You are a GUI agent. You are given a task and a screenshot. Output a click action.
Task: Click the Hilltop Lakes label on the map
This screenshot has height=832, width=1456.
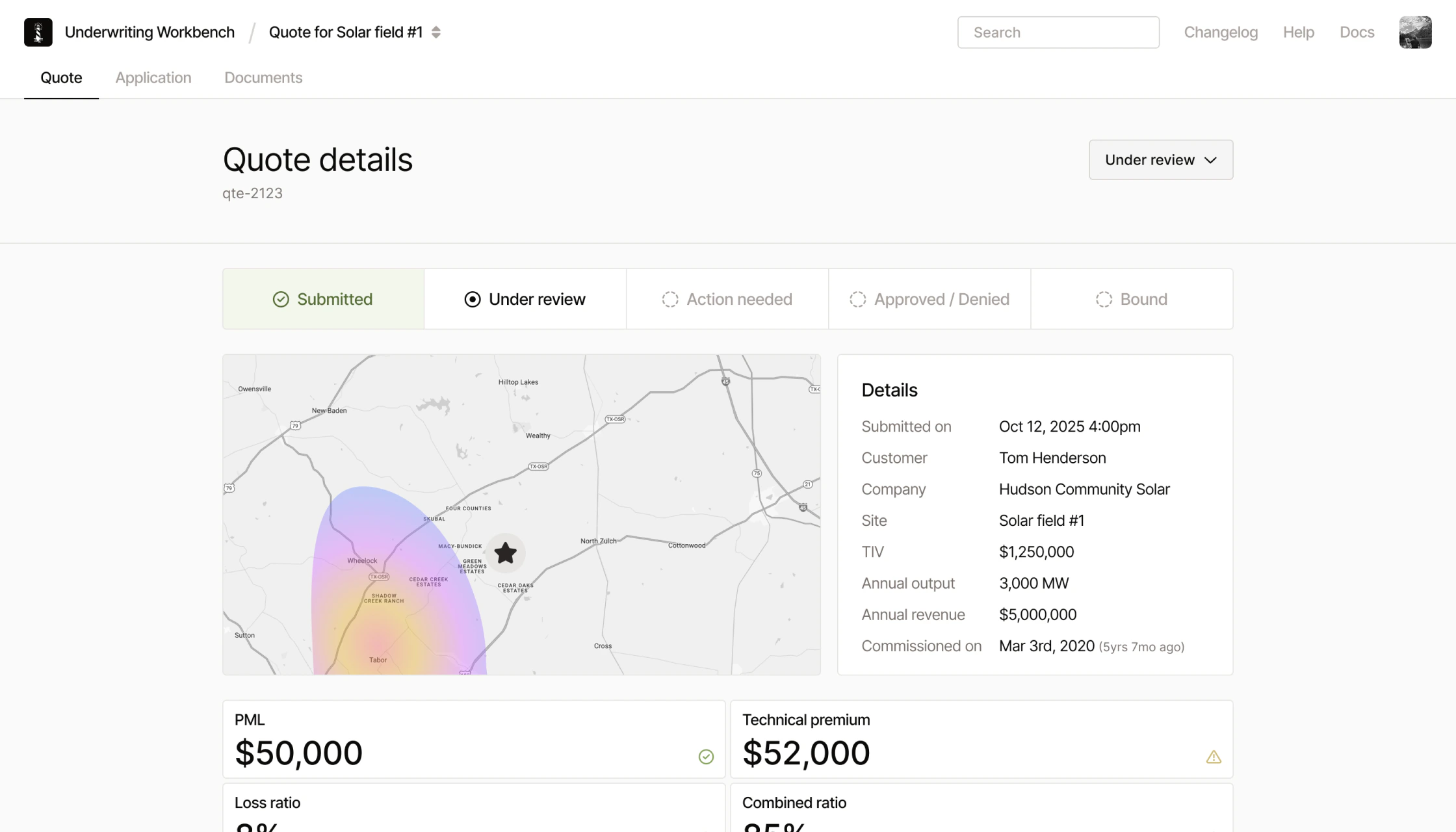click(518, 382)
